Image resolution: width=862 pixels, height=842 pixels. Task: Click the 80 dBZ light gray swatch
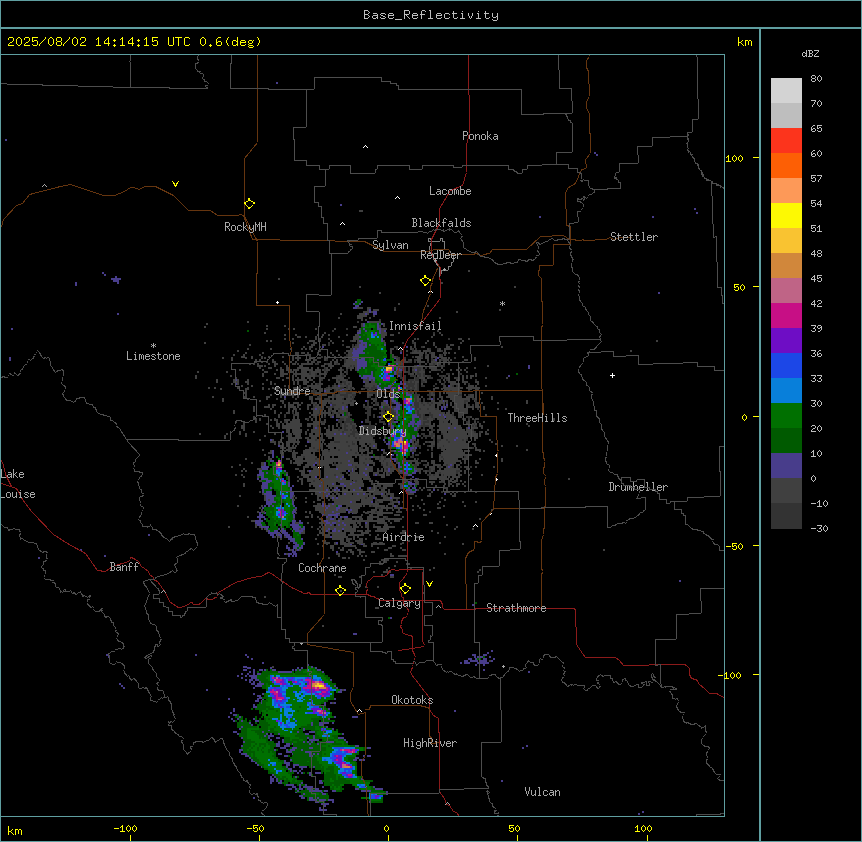tap(786, 91)
